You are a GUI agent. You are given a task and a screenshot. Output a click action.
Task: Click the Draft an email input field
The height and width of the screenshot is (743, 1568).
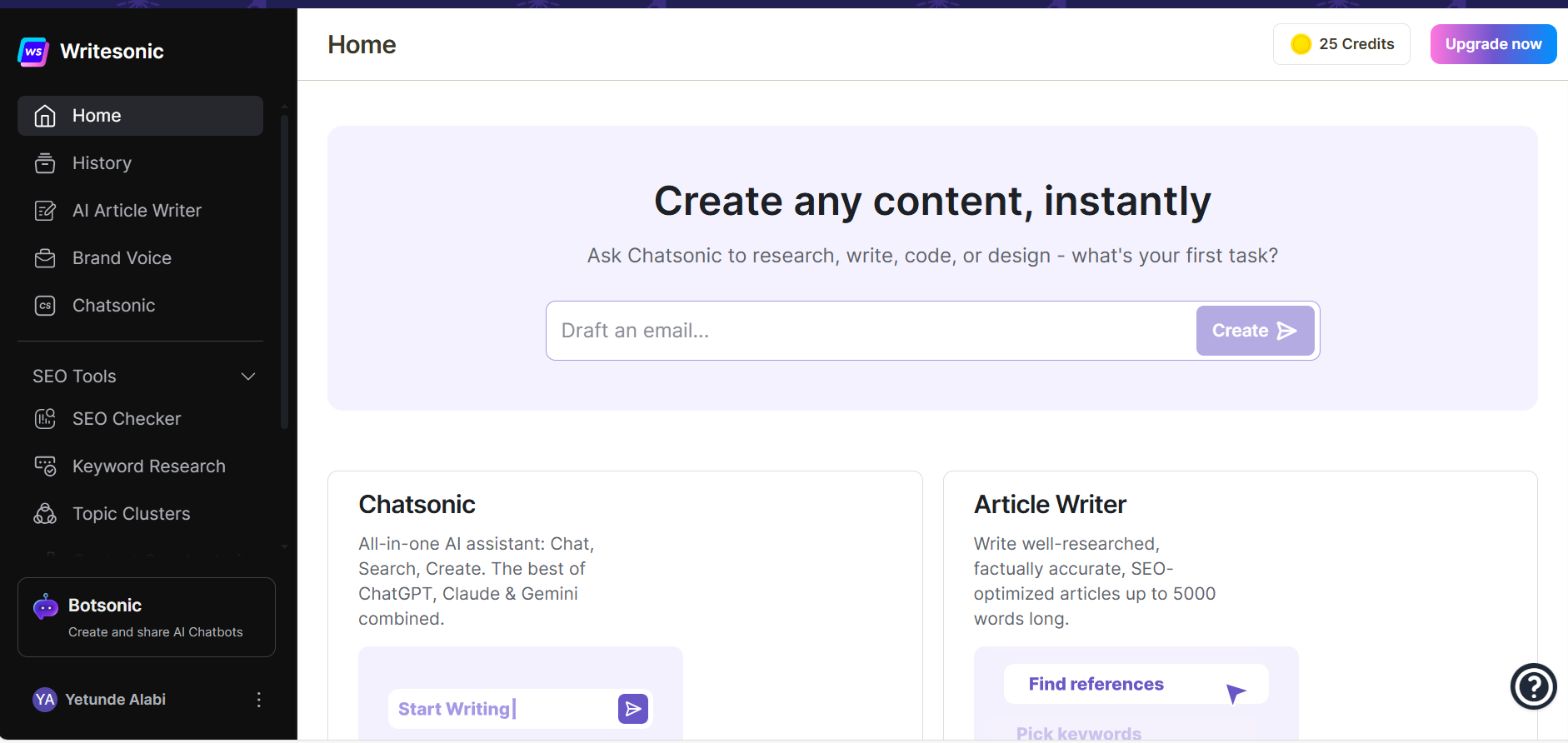(871, 331)
